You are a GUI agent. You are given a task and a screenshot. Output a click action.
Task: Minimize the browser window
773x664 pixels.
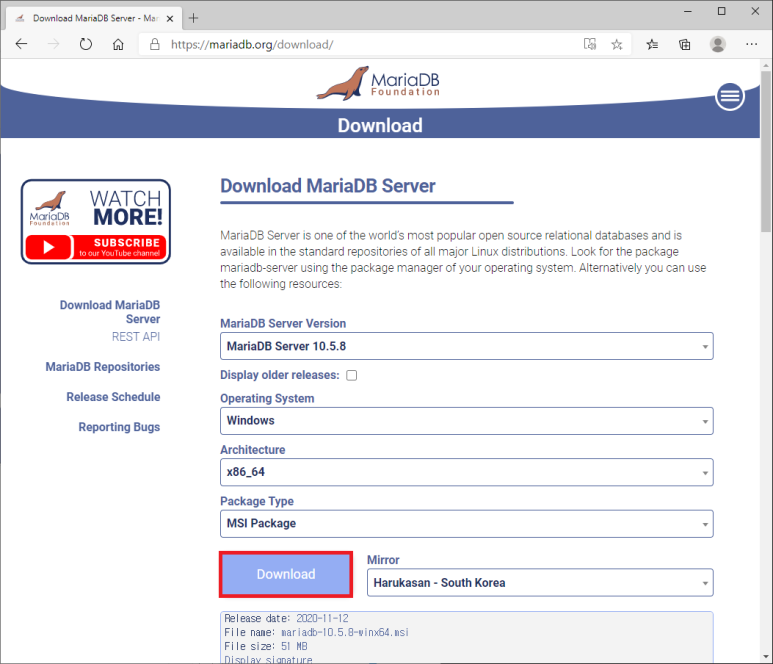click(688, 11)
